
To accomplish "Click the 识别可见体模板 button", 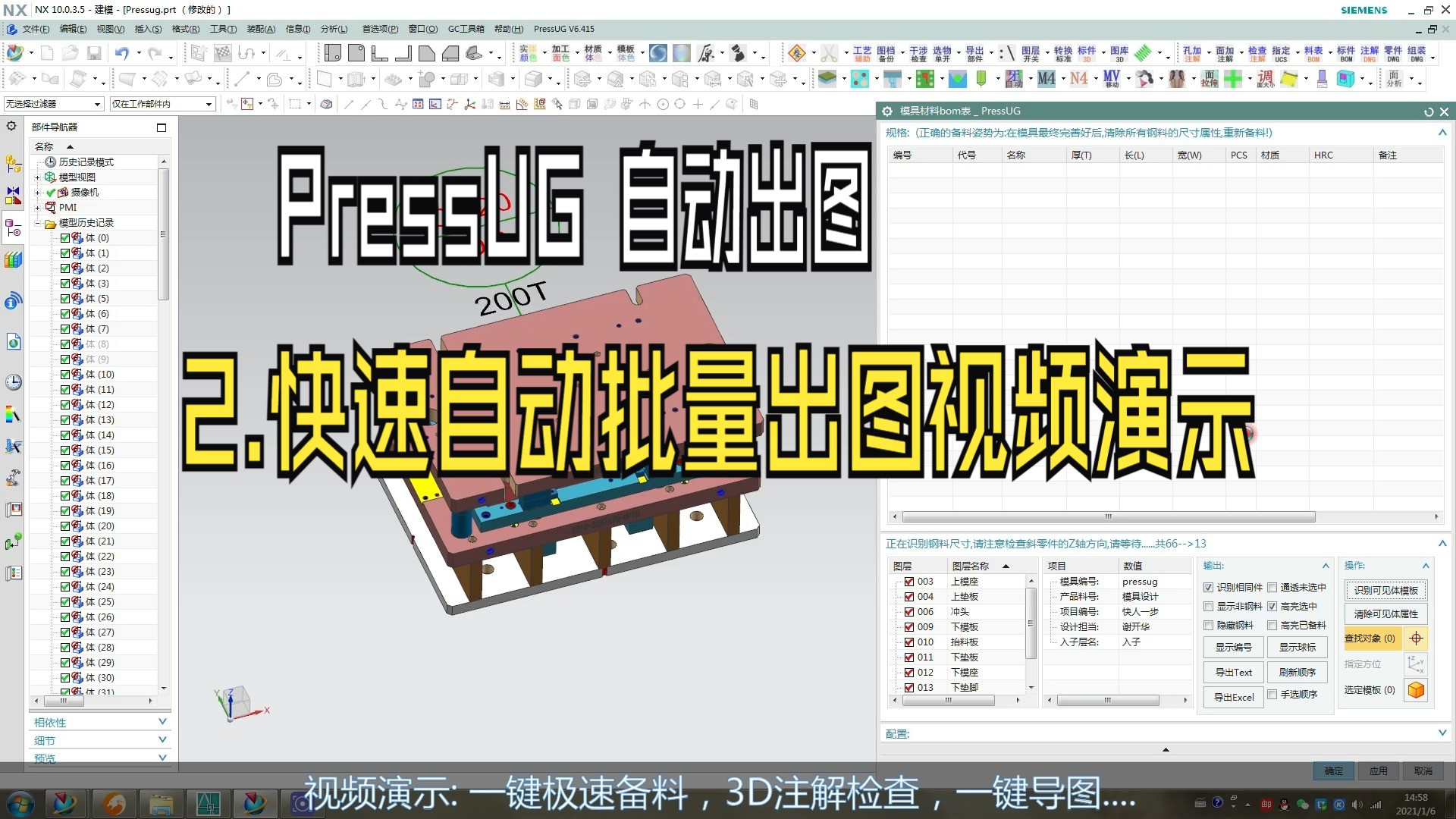I will pos(1385,591).
